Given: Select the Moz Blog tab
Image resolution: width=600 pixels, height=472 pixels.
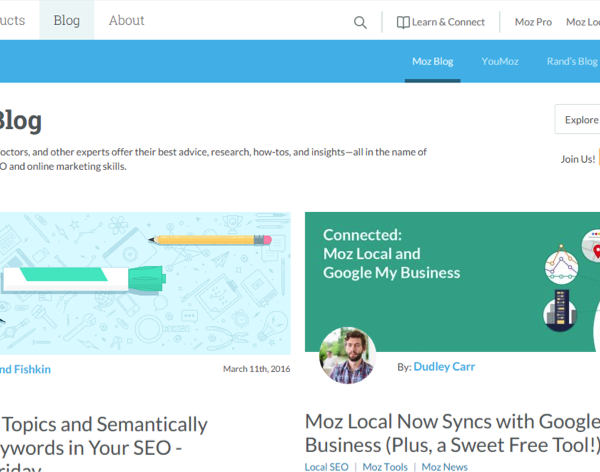Looking at the screenshot, I should pos(432,61).
